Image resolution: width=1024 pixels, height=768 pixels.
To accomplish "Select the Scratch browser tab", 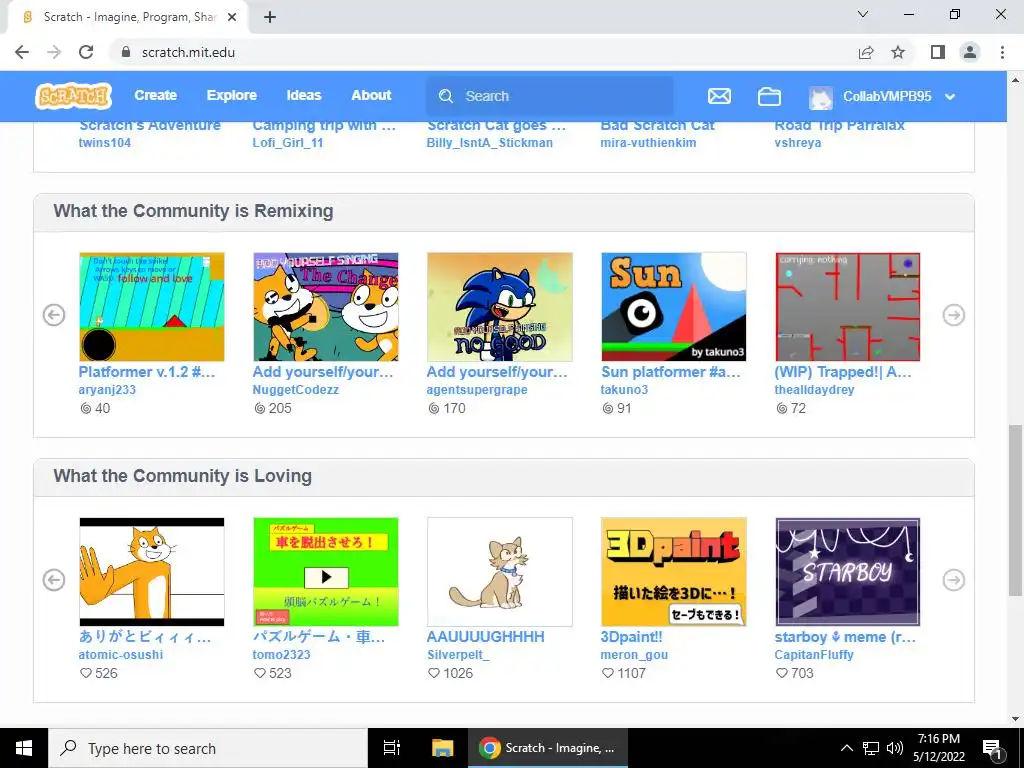I will click(x=127, y=17).
